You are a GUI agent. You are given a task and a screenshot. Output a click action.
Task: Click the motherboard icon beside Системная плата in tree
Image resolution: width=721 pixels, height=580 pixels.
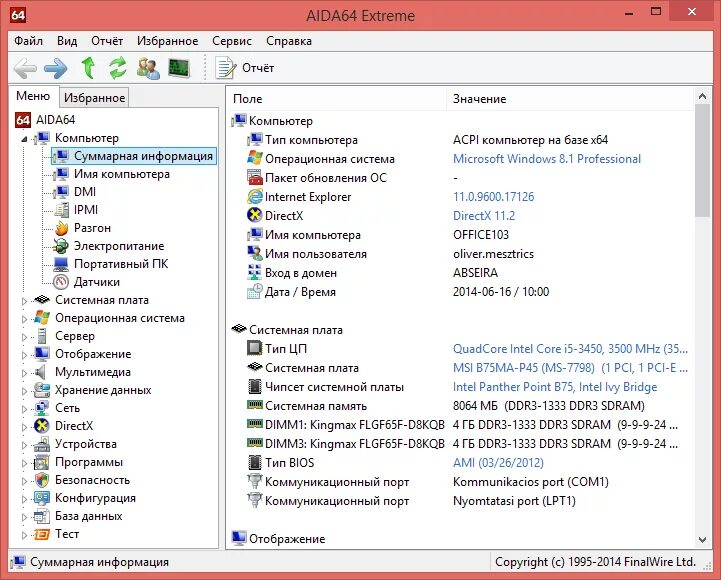coord(42,300)
